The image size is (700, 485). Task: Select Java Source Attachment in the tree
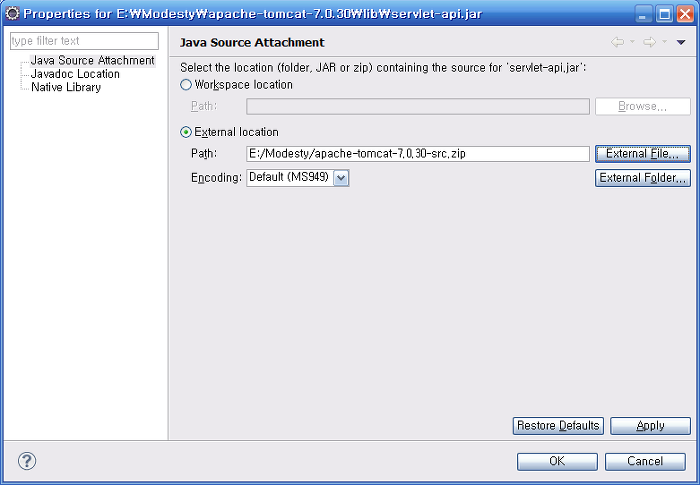click(92, 60)
